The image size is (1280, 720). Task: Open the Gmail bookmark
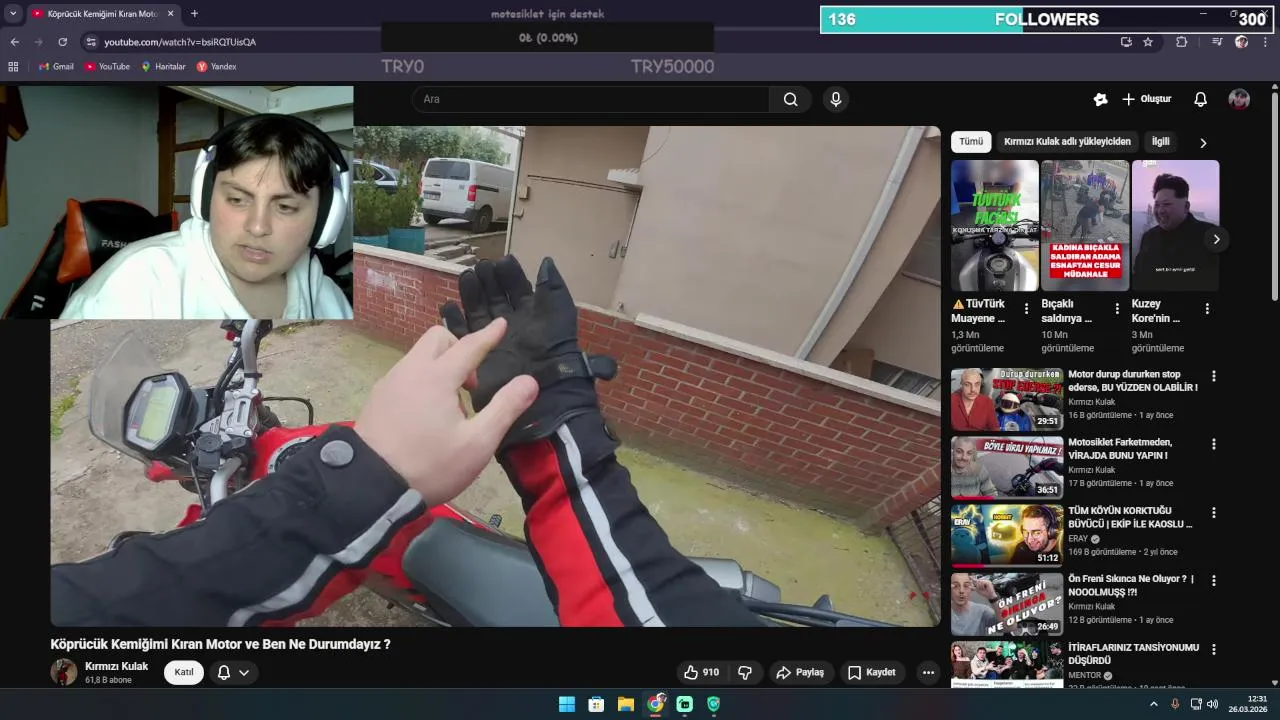[x=56, y=67]
